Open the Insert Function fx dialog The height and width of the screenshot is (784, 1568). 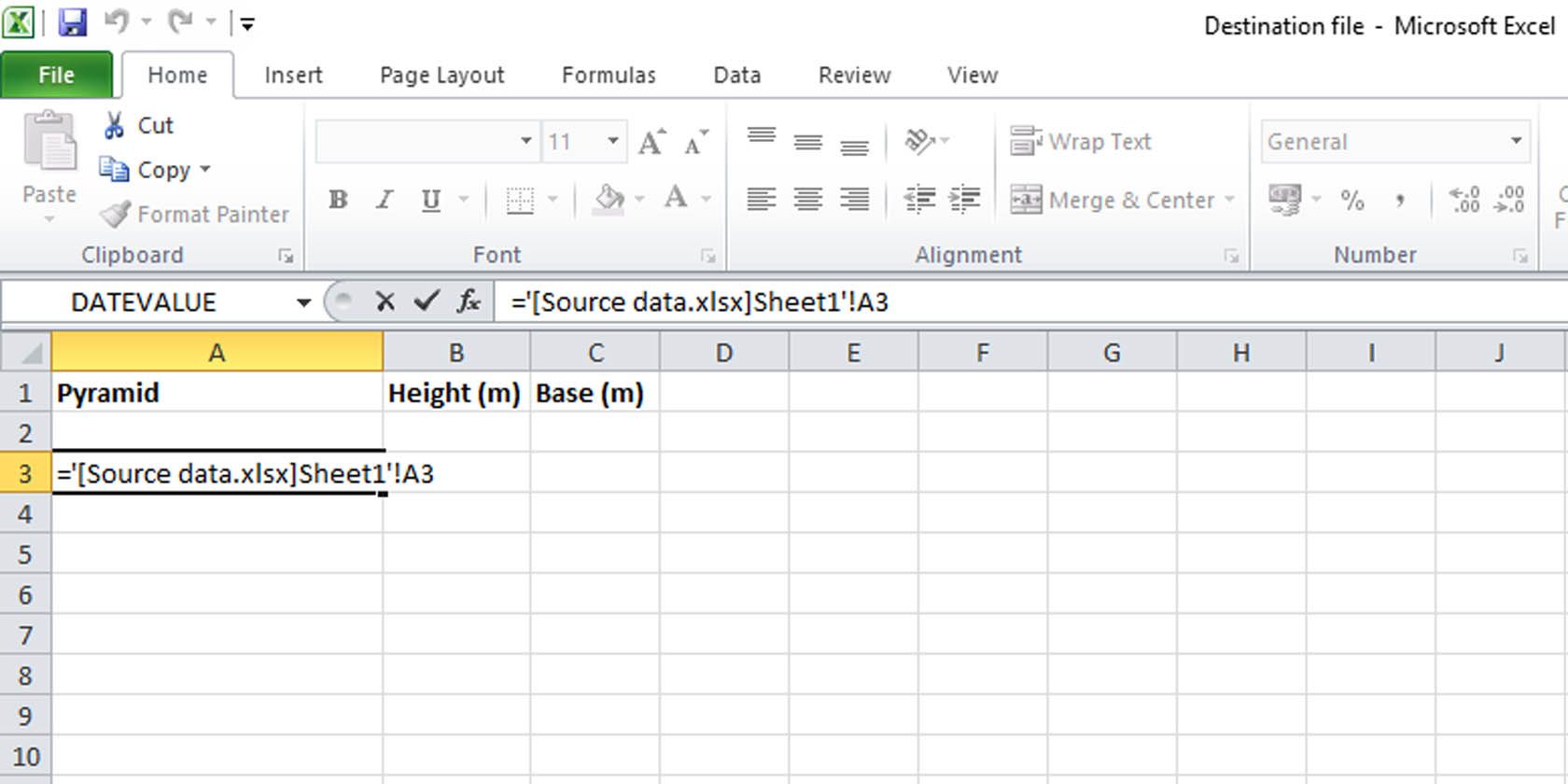tap(469, 301)
